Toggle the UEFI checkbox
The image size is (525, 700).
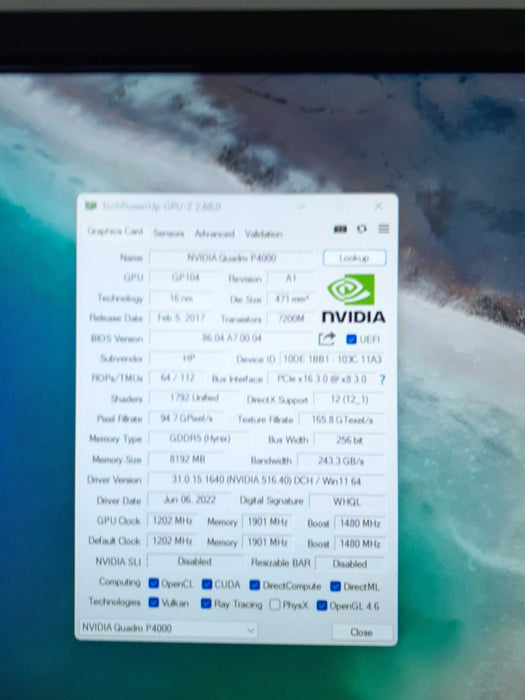click(351, 339)
